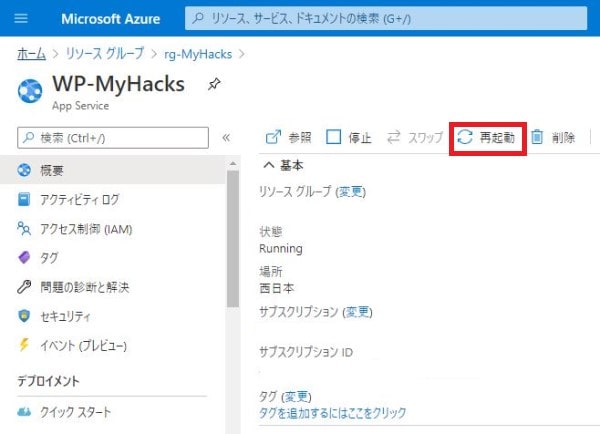
Task: Click 変更 next to リソース グループ
Action: (351, 191)
